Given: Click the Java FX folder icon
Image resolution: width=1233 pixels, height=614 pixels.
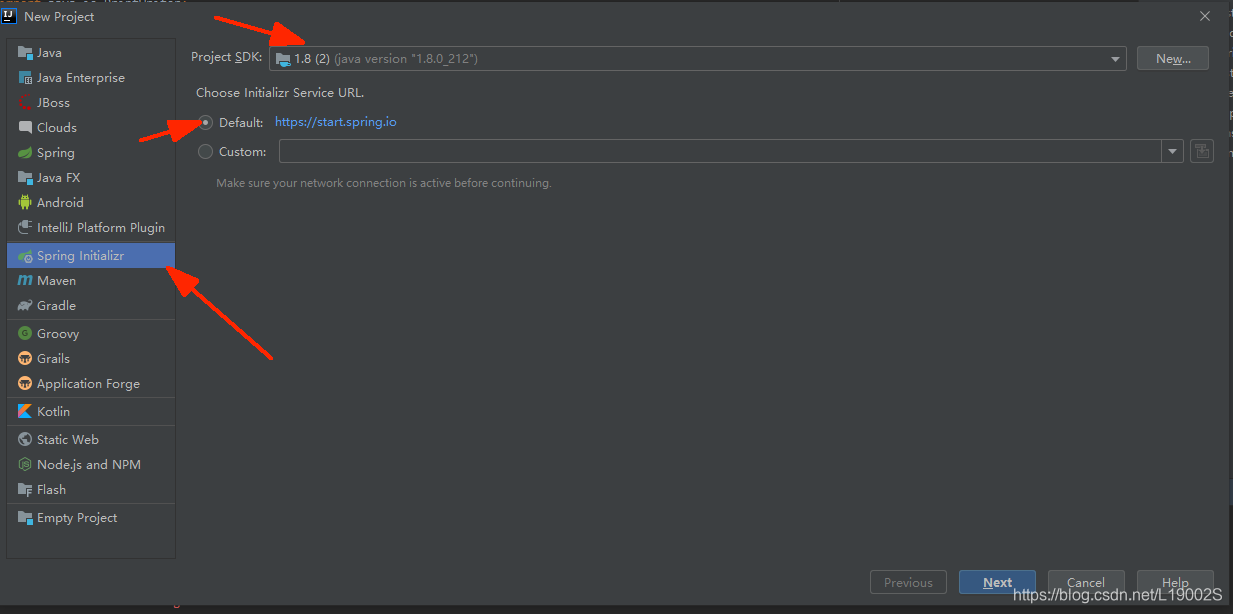Looking at the screenshot, I should tap(25, 178).
